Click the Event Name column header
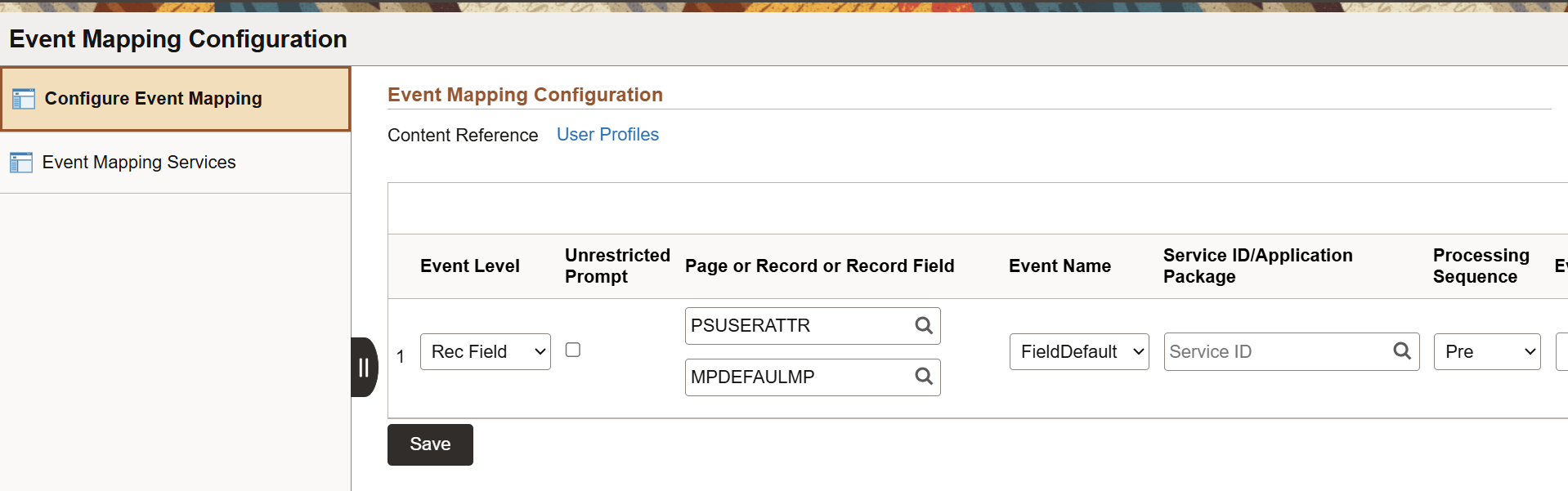 [1060, 266]
